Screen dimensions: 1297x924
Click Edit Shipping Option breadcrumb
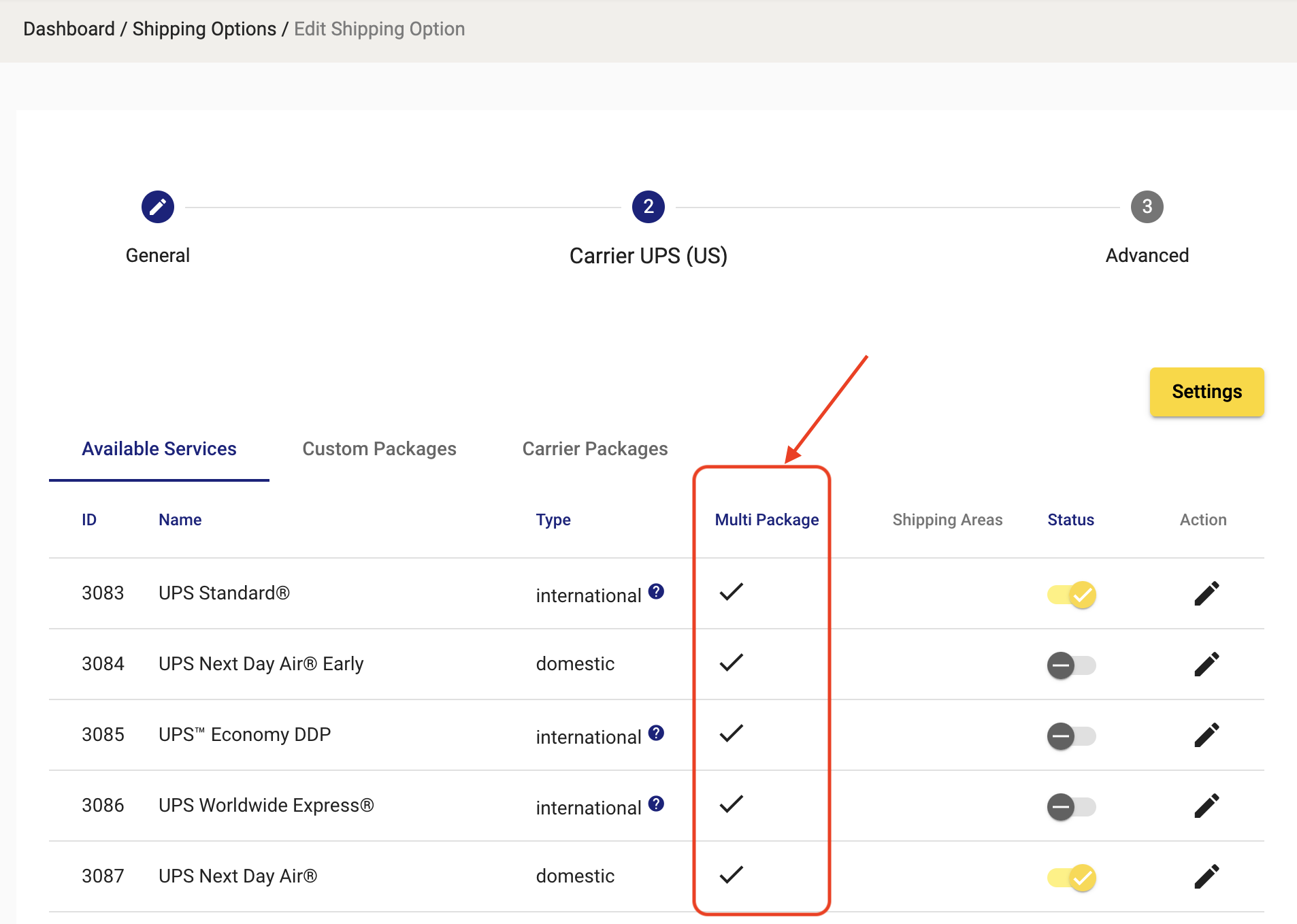[379, 29]
